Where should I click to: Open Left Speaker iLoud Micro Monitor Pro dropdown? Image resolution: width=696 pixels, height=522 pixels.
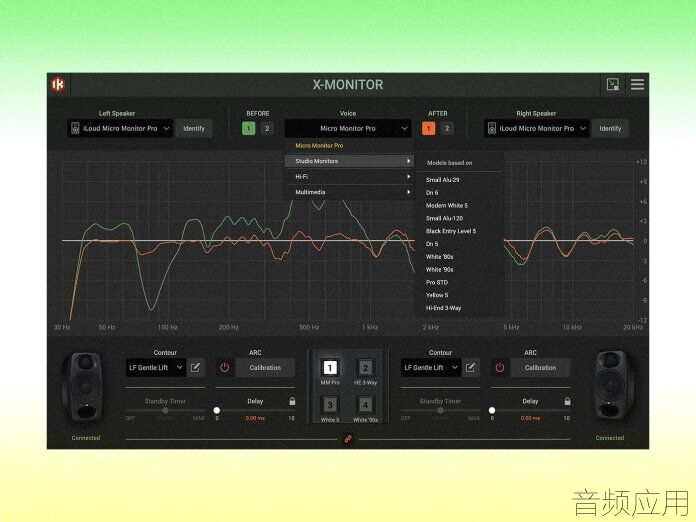120,128
